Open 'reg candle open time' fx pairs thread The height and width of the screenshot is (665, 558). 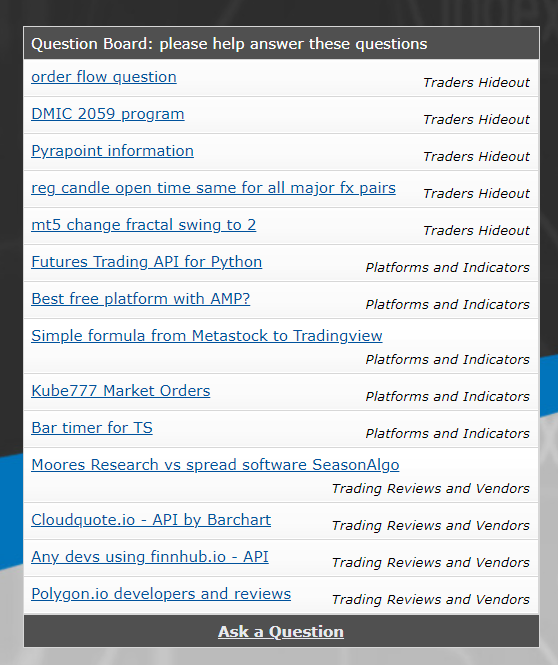[213, 188]
